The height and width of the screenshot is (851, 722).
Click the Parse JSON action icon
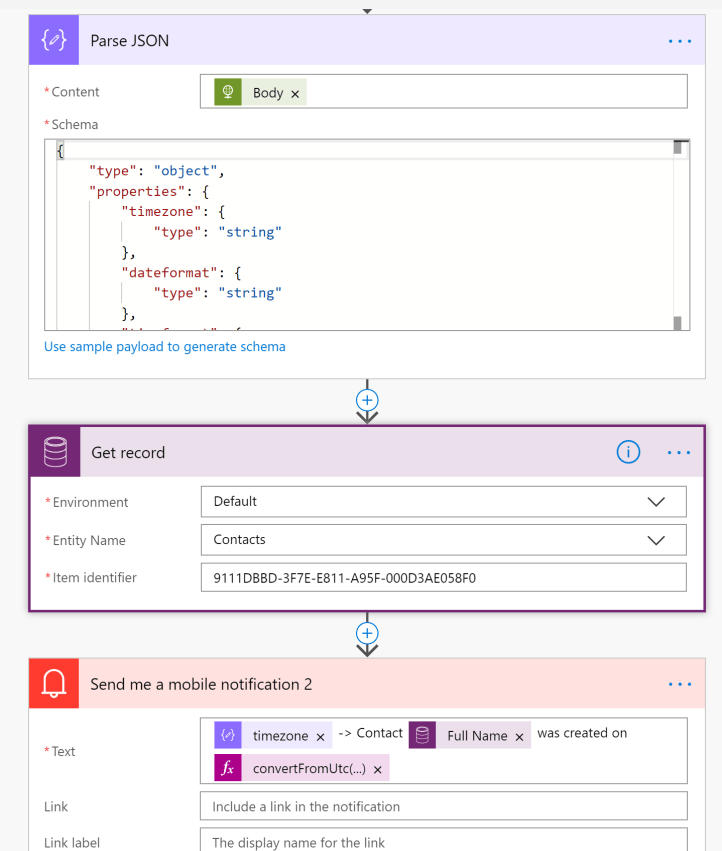(54, 40)
